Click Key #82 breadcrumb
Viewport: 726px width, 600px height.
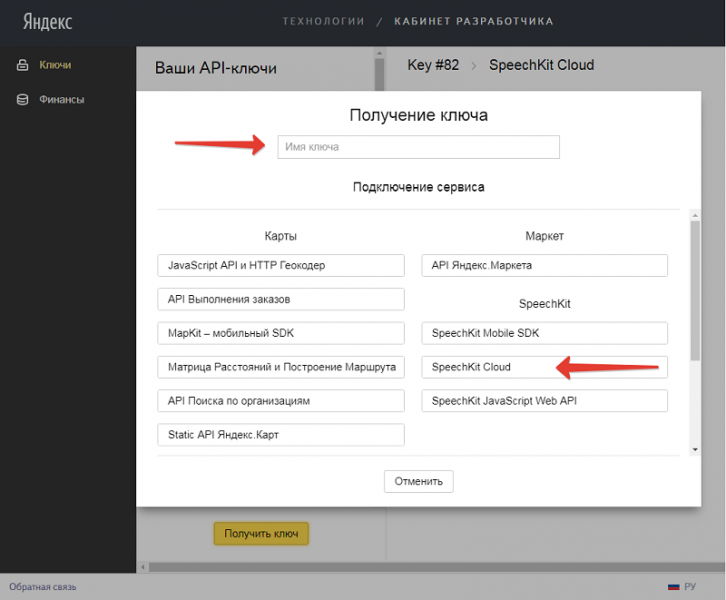tap(433, 65)
